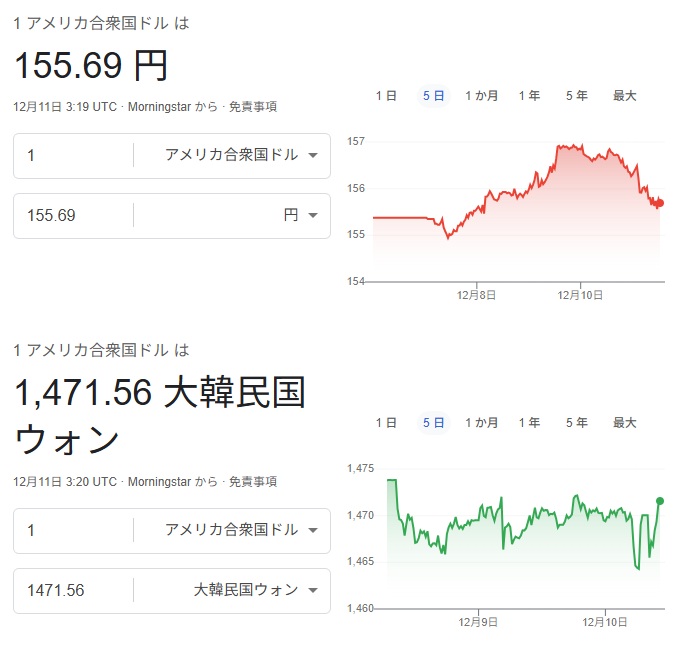Select the 1日 range on won chart
674x659 pixels.
click(x=386, y=423)
